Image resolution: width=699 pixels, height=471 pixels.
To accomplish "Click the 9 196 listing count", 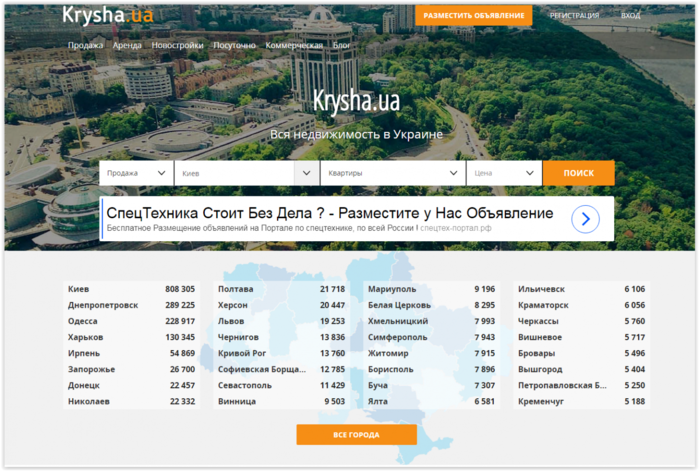I will pos(485,289).
